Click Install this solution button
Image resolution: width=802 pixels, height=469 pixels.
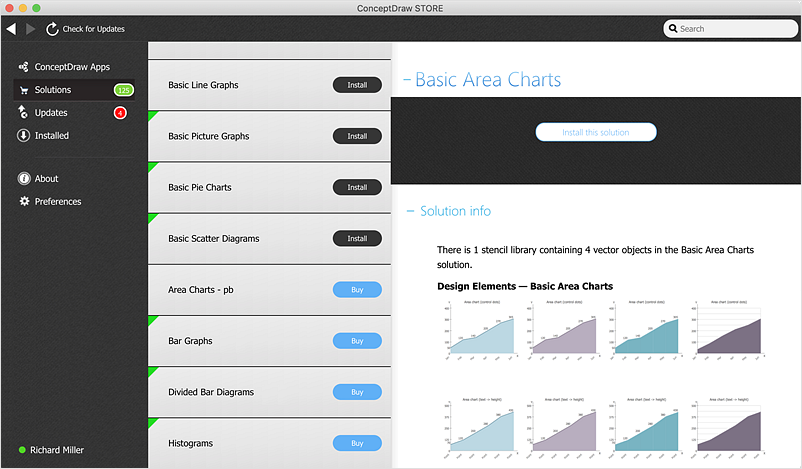(x=596, y=132)
